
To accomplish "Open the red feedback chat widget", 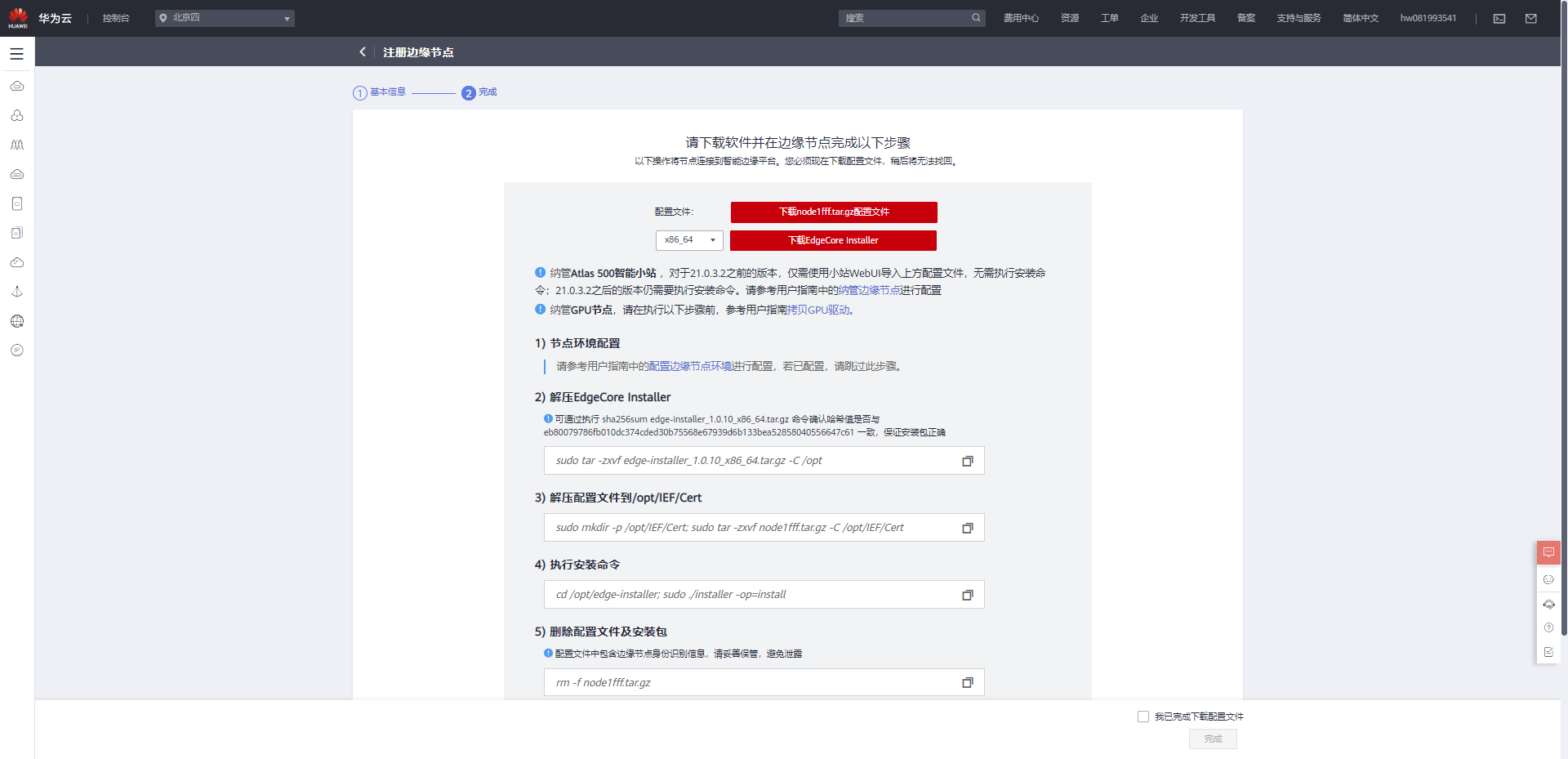I will pyautogui.click(x=1548, y=552).
